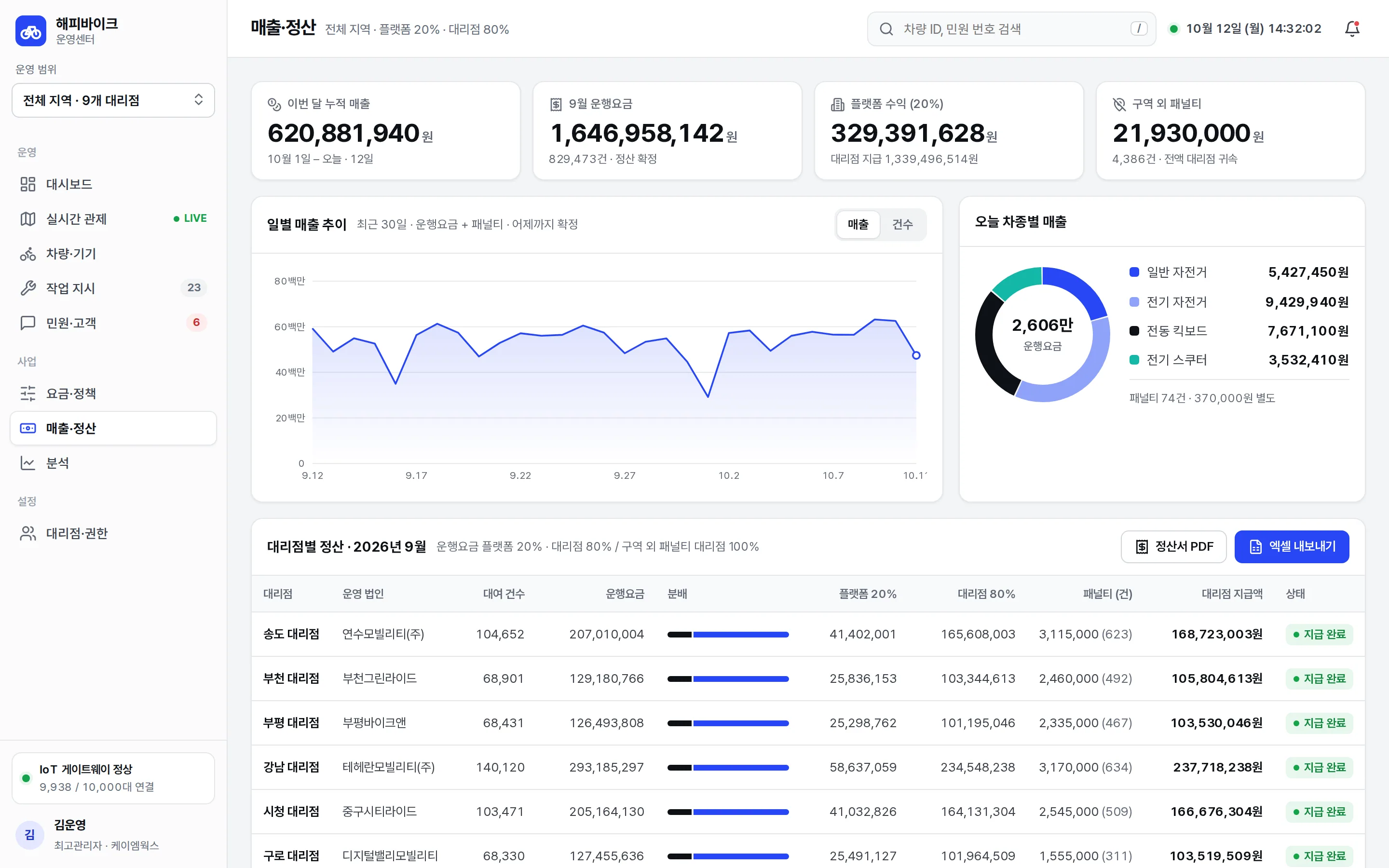
Task: Open the 김운영 user profile
Action: (113, 834)
